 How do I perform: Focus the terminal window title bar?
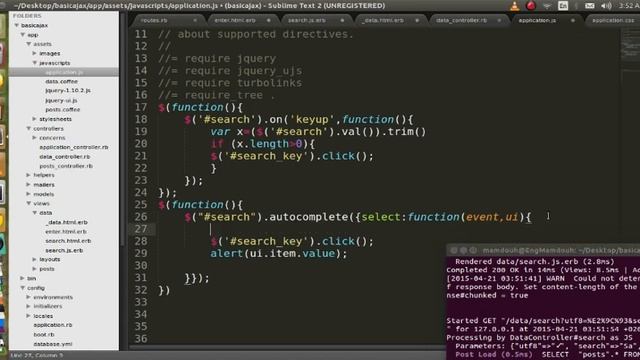tap(543, 250)
